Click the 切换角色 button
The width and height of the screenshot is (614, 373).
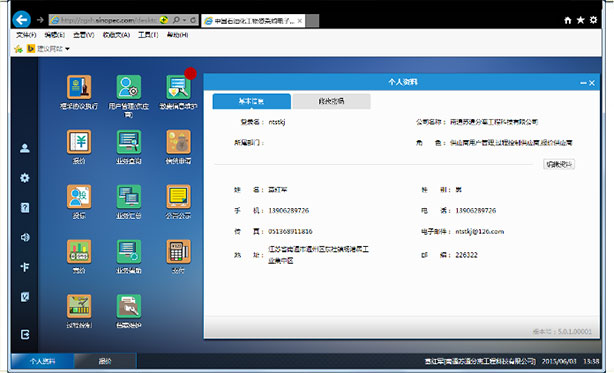coord(559,164)
